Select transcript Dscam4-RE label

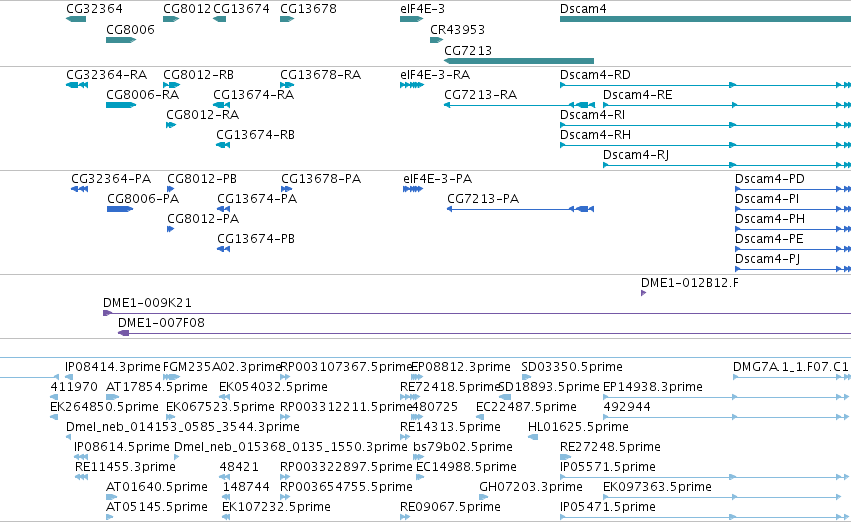pyautogui.click(x=638, y=94)
